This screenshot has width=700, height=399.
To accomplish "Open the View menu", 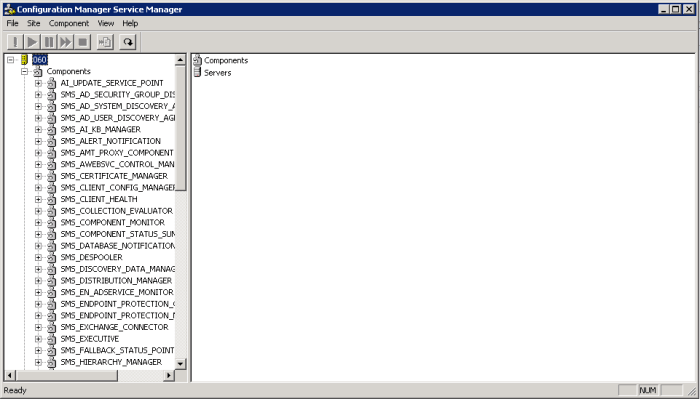I will [106, 23].
